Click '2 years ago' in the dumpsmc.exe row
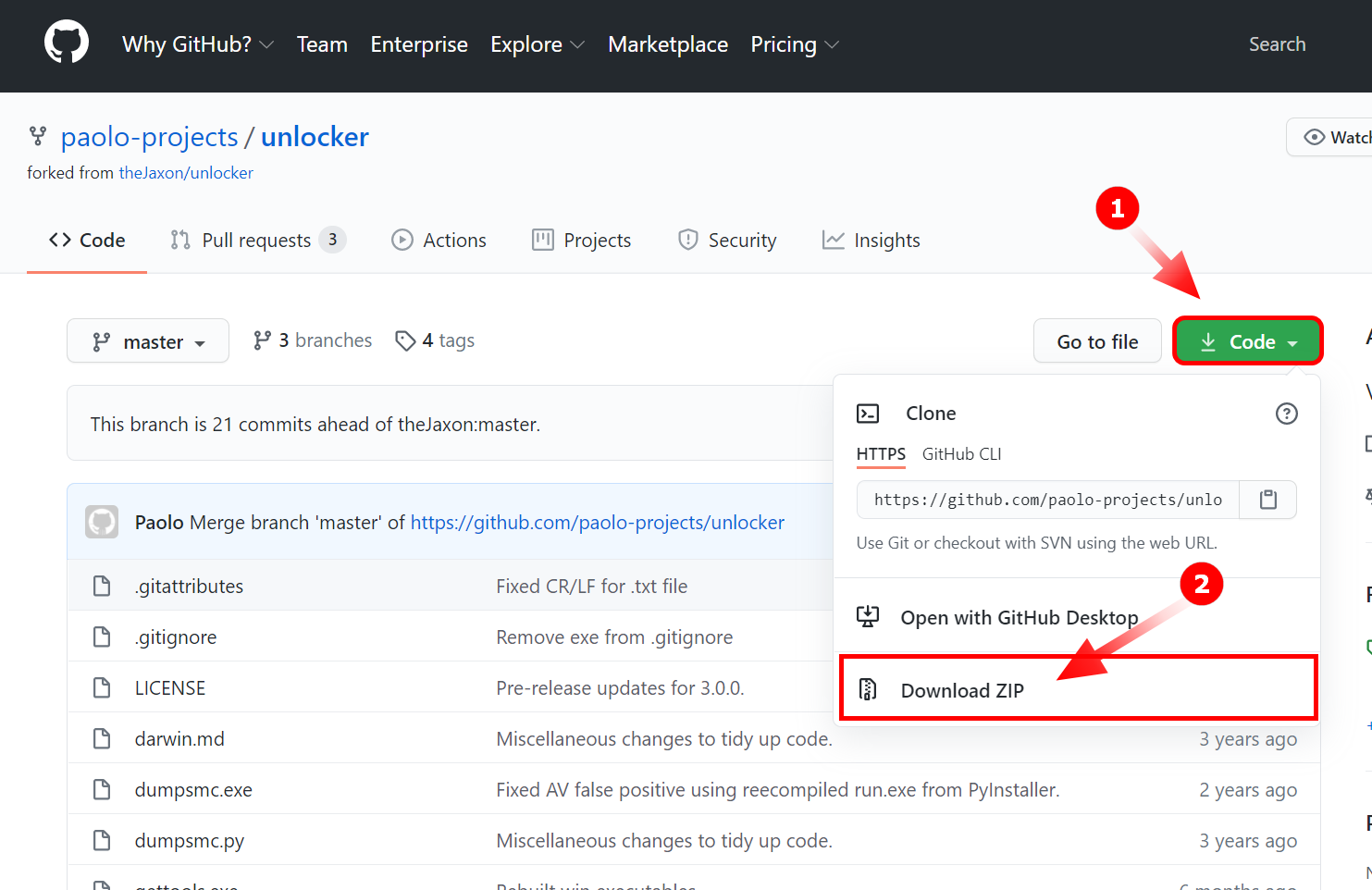1372x890 pixels. click(1248, 790)
